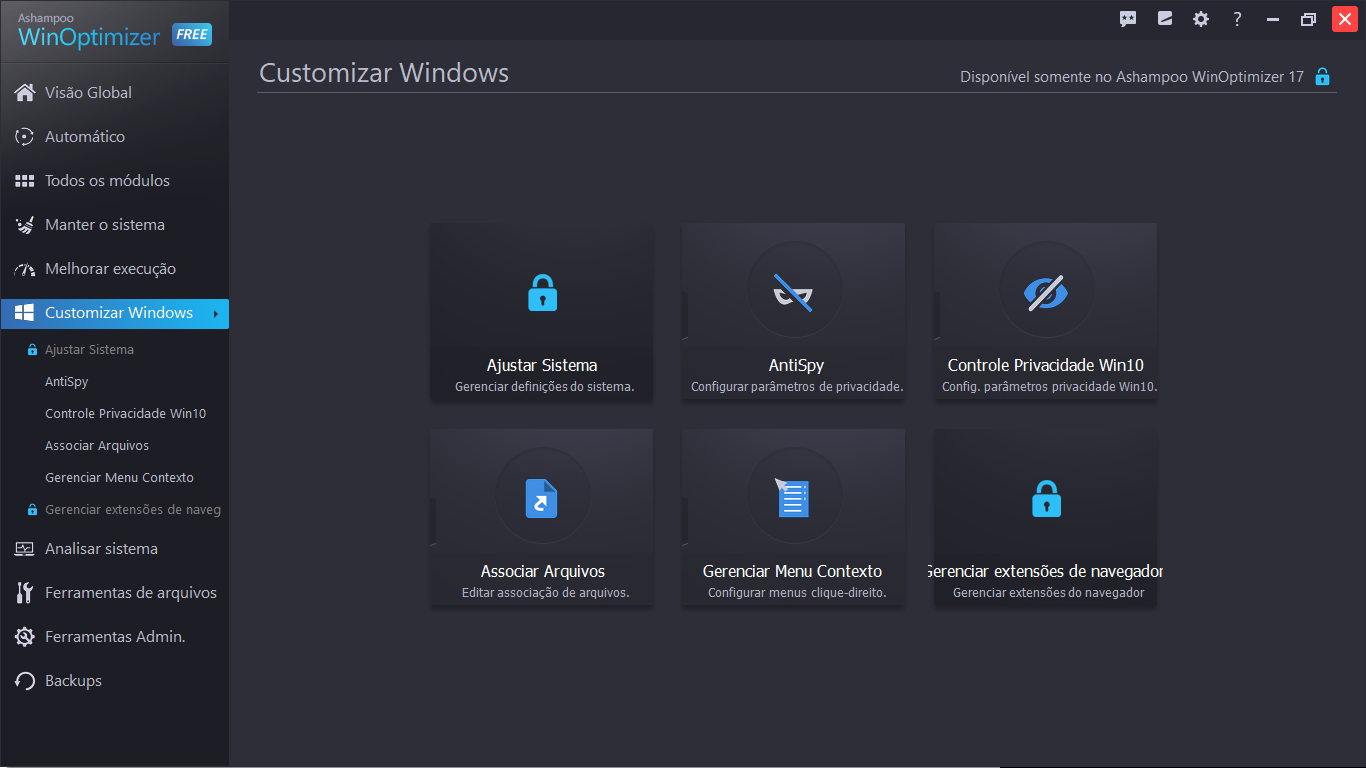Click the text Gerenciar extensões do navegador
The width and height of the screenshot is (1366, 768).
click(x=1048, y=593)
